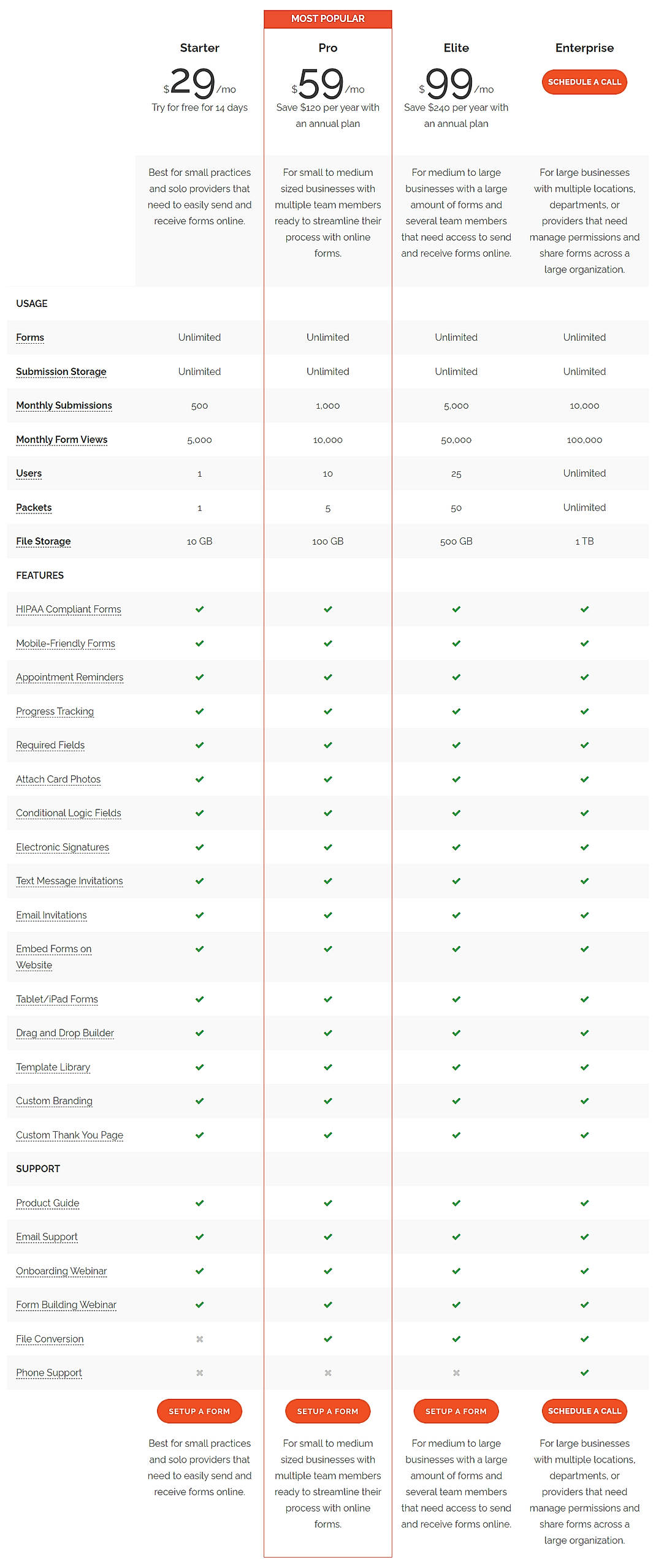This screenshot has width=656, height=1568.
Task: Click SETUP A FORM under the Elite plan
Action: click(456, 1411)
